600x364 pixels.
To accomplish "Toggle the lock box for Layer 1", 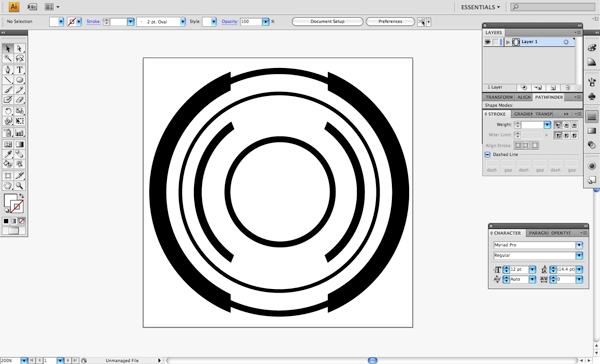I will pyautogui.click(x=496, y=42).
